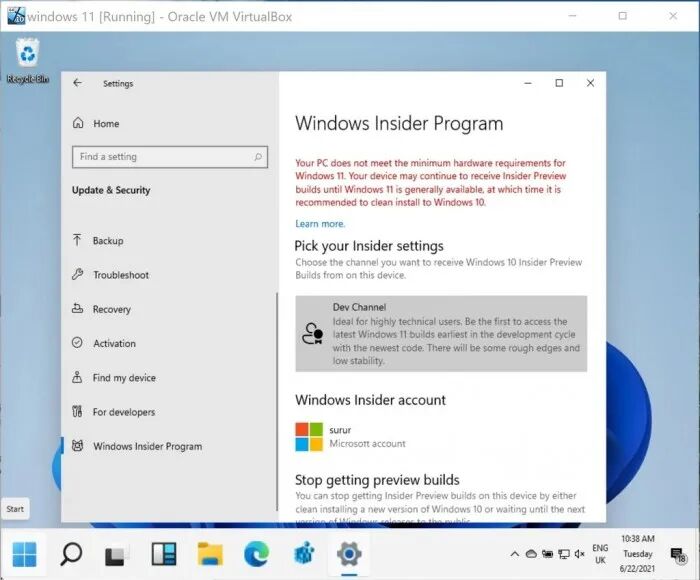Open taskbar Search magnifier

click(x=71, y=554)
